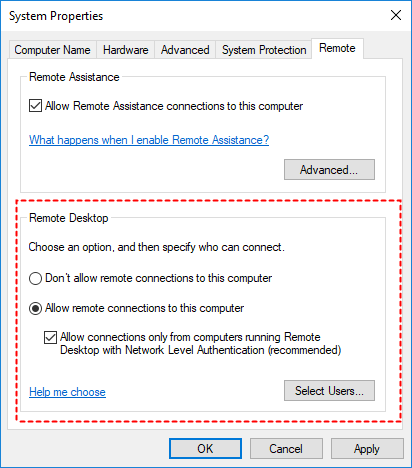
Task: Apply the changes with Apply button
Action: click(x=367, y=449)
